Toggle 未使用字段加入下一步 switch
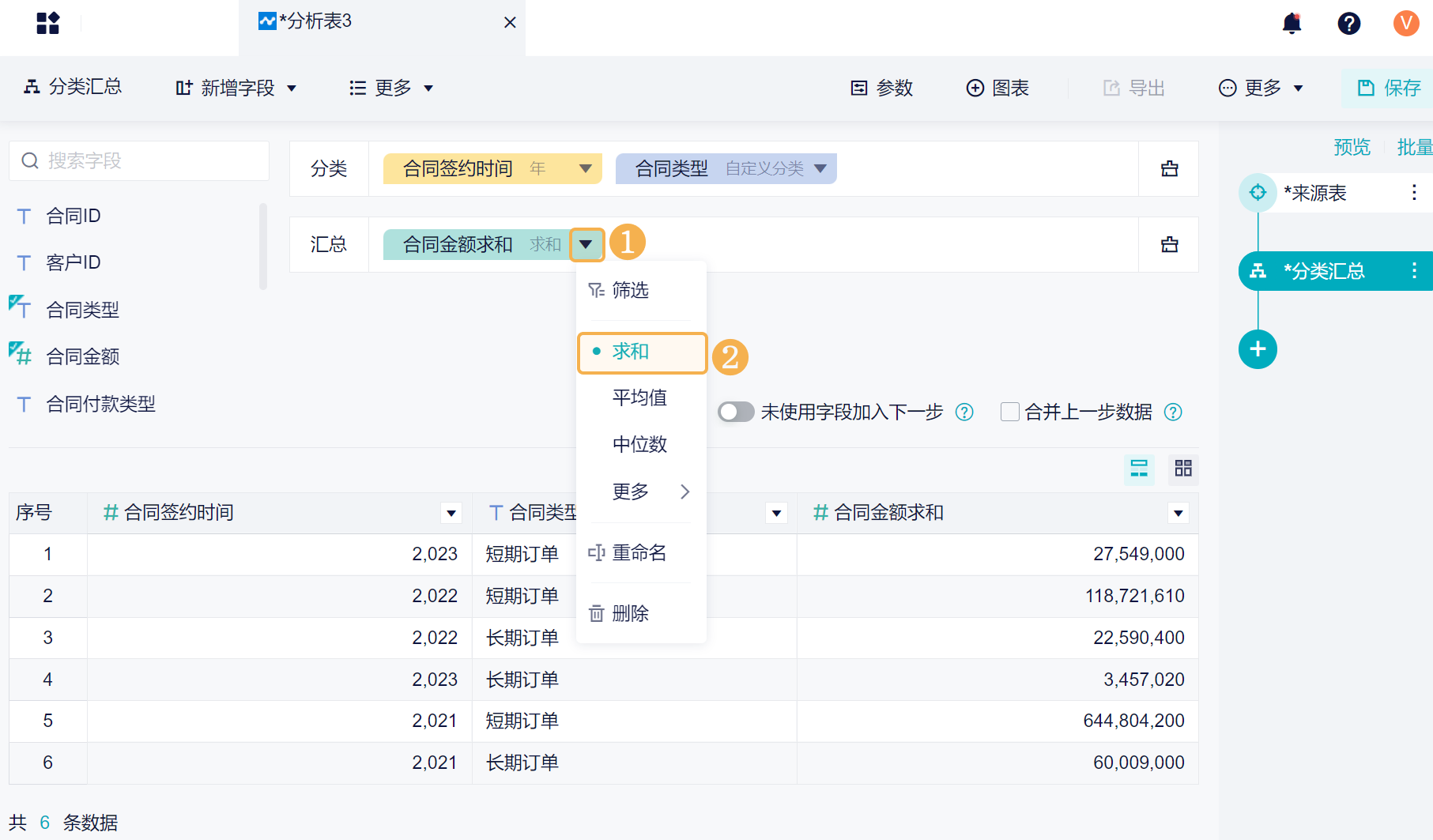 736,412
